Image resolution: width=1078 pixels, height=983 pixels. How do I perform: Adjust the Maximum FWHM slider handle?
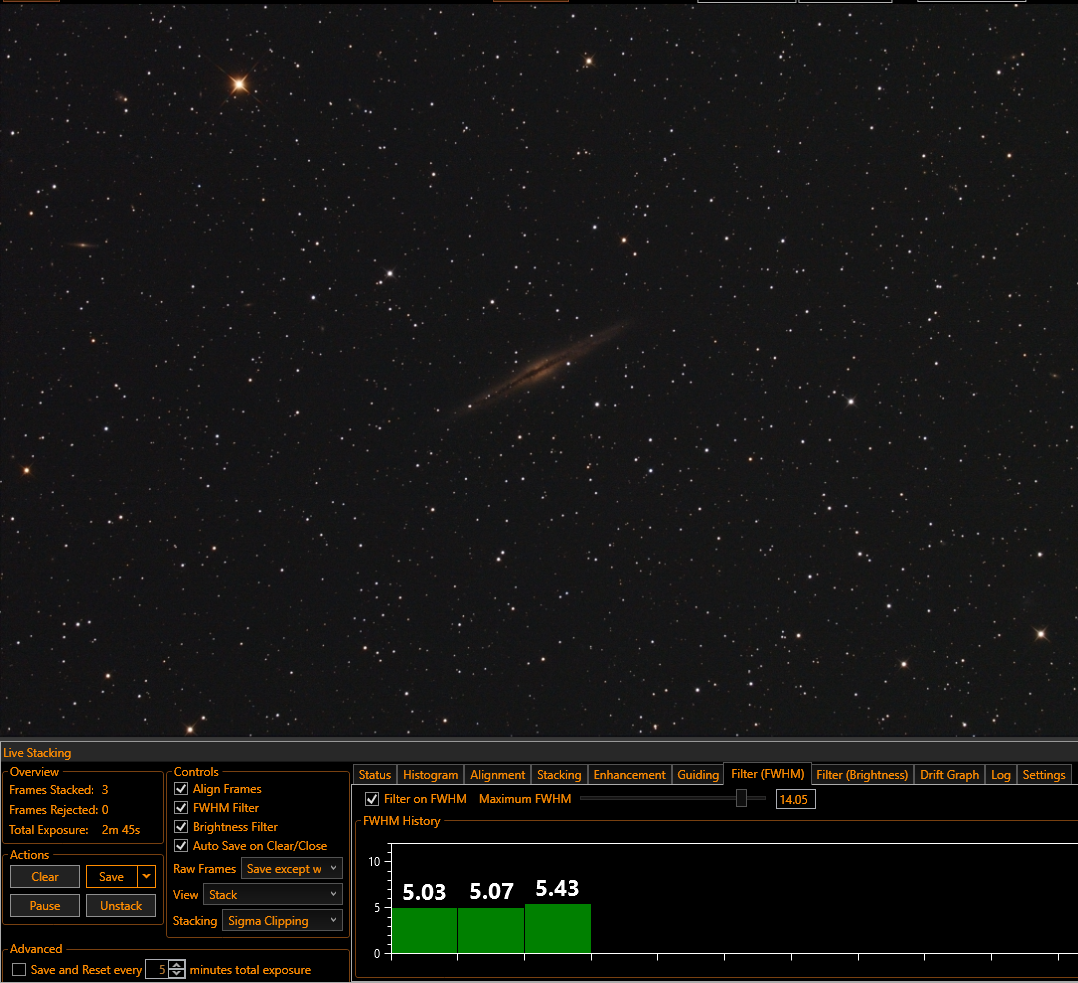741,798
